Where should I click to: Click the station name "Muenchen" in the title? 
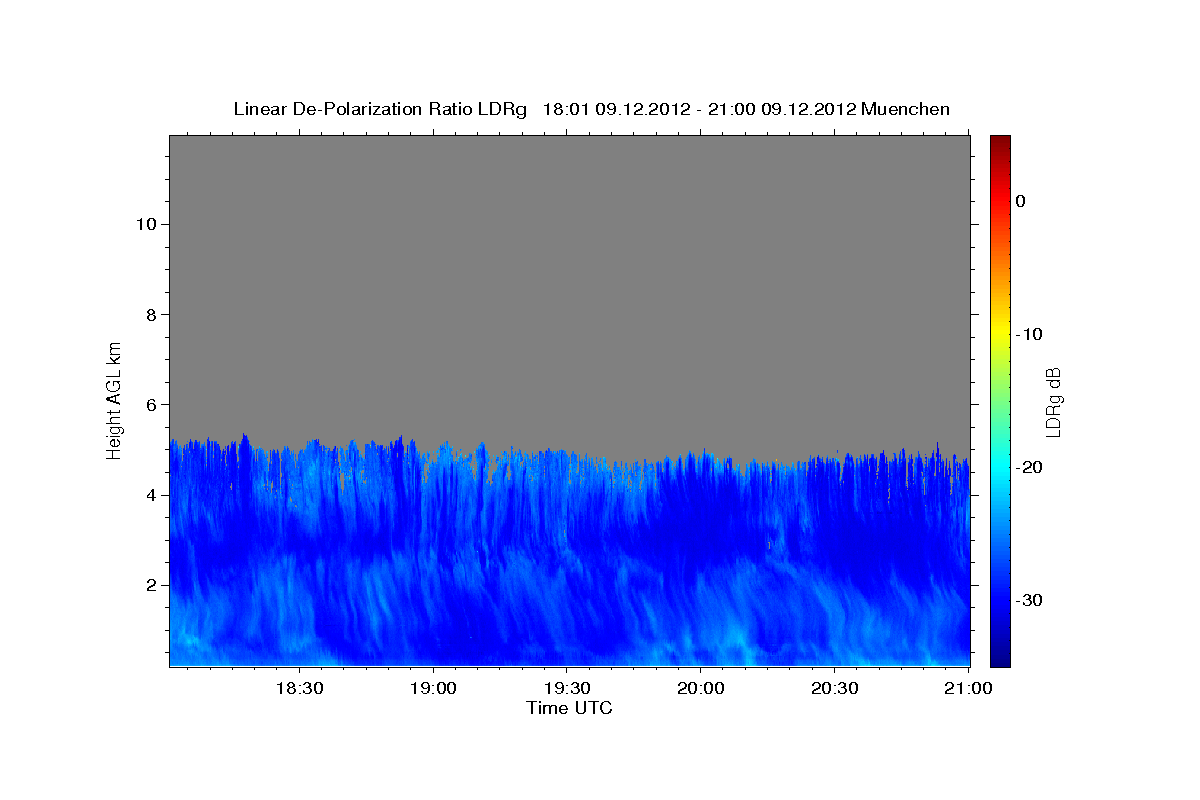pos(905,109)
